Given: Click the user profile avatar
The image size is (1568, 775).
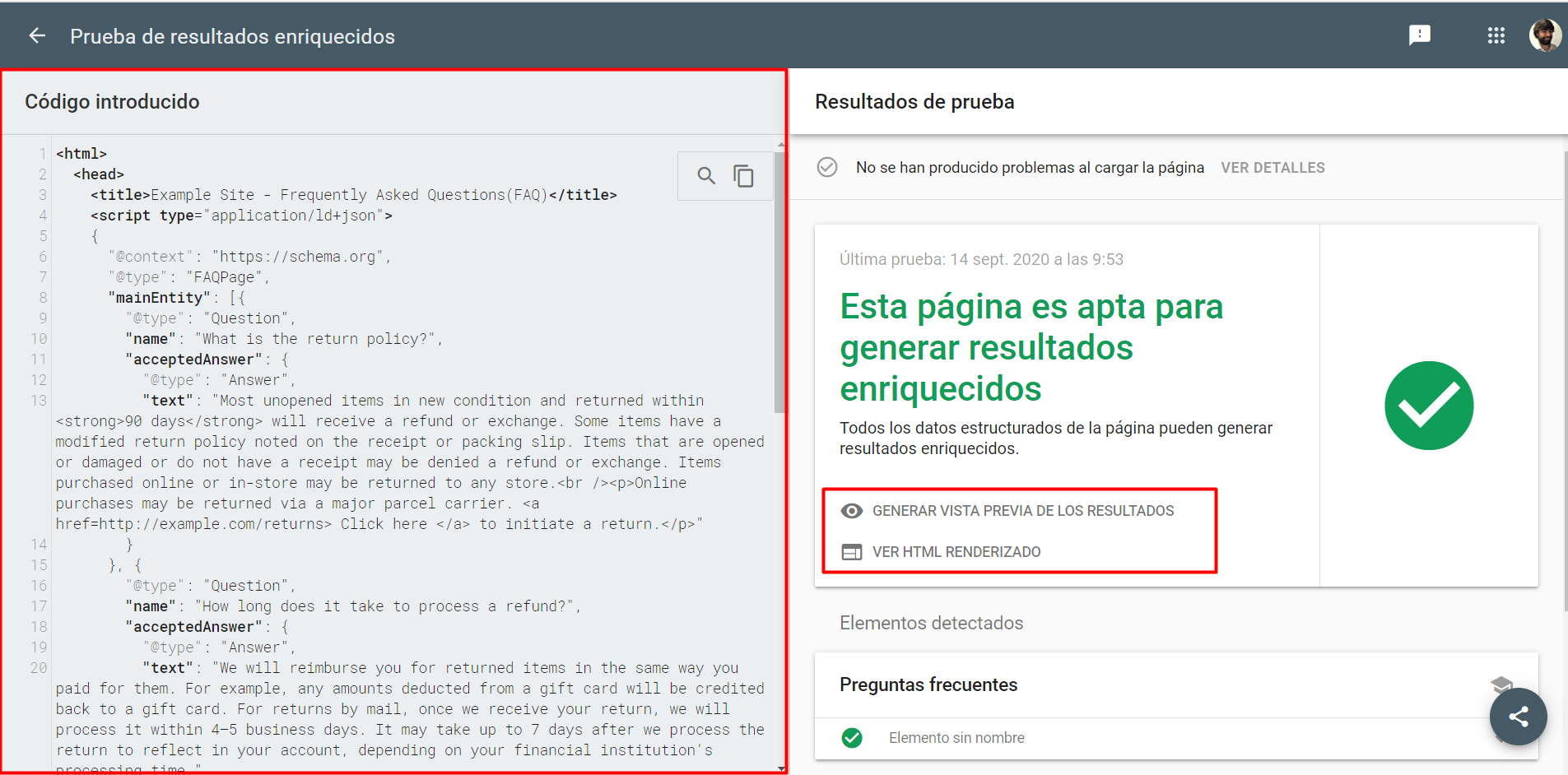Looking at the screenshot, I should pyautogui.click(x=1545, y=35).
